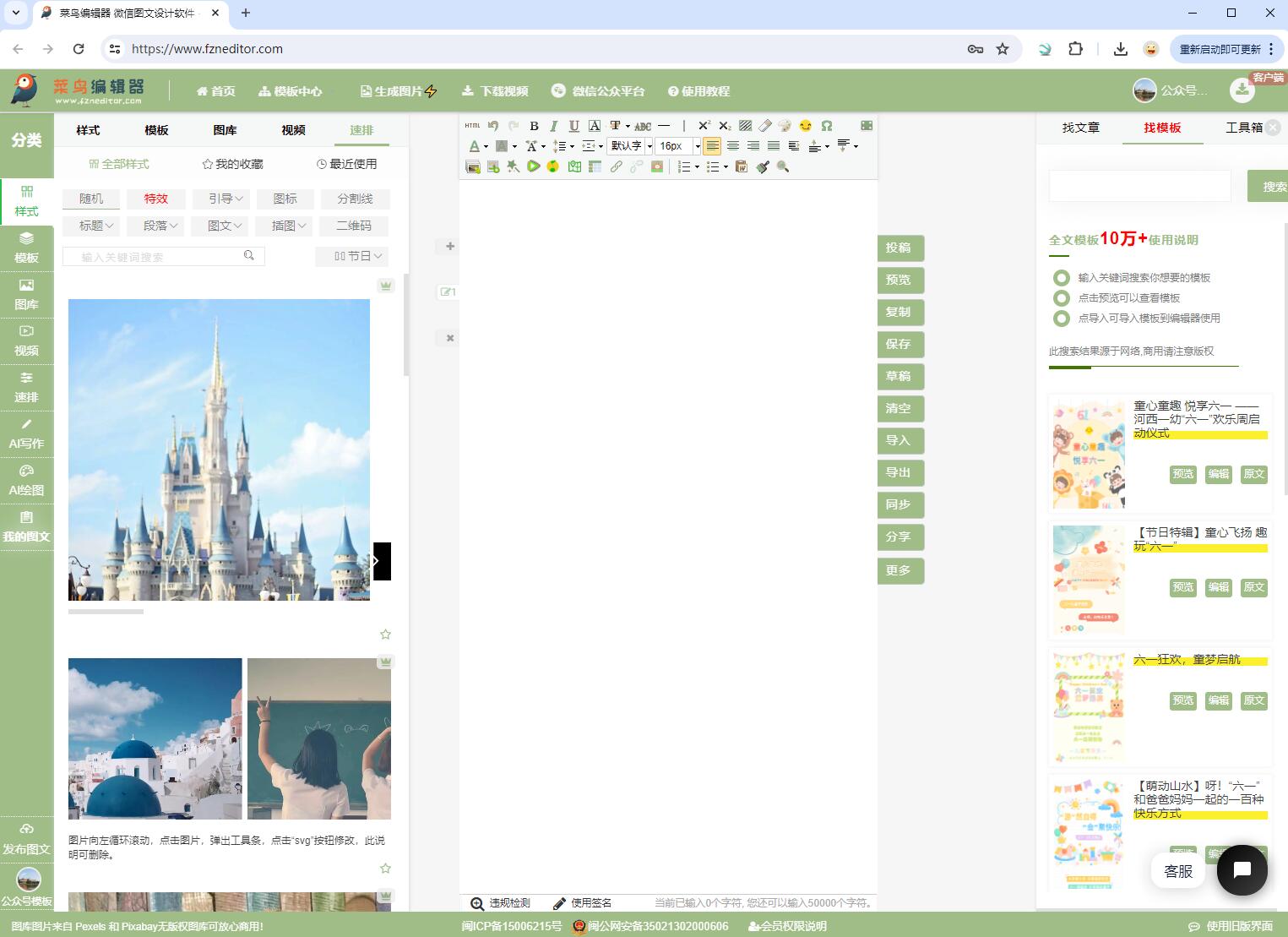Toggle underline formatting in toolbar
Screen dimensions: 1288x937
(573, 126)
